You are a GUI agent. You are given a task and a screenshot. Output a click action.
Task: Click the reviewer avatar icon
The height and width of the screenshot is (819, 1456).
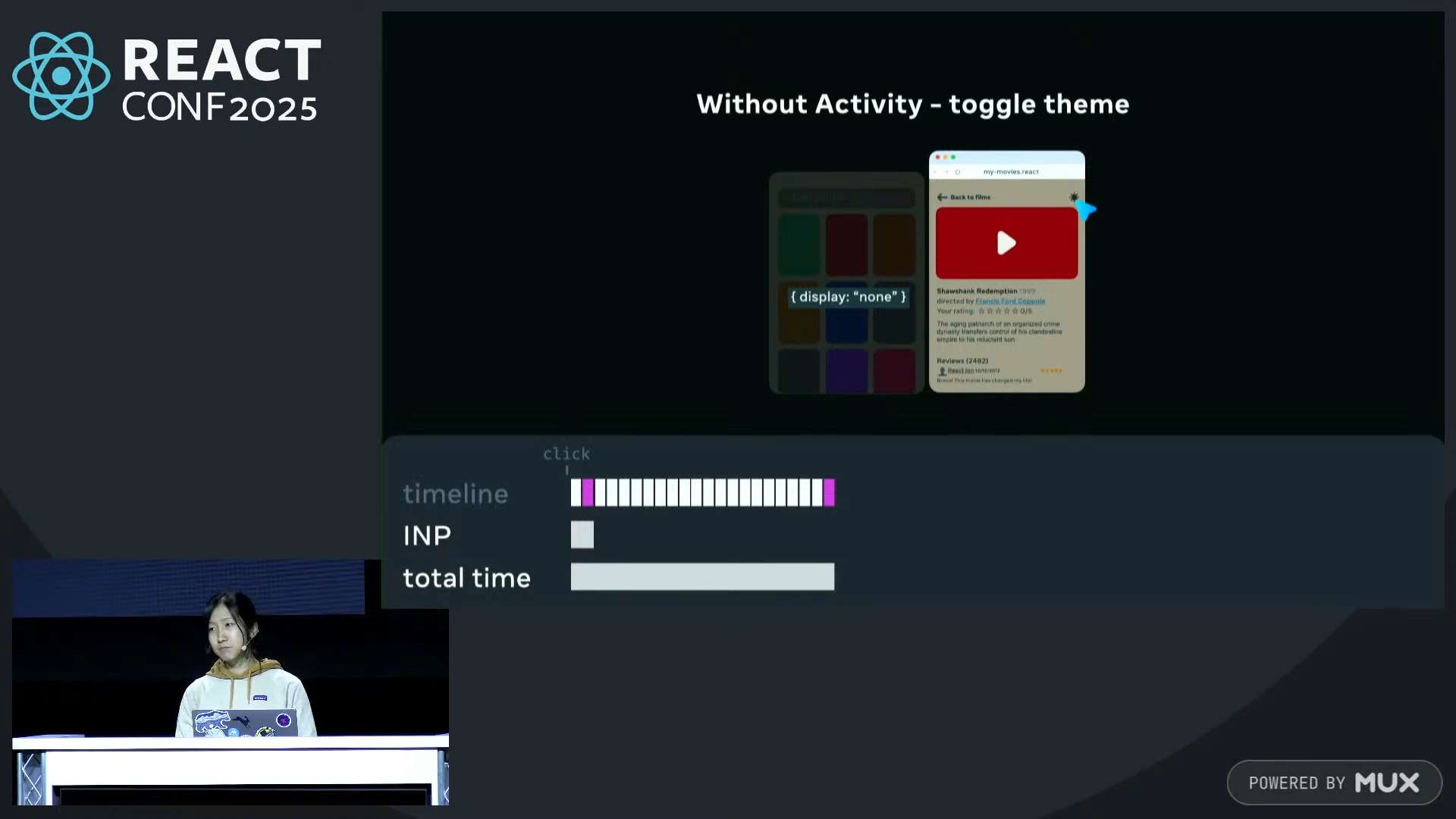point(942,371)
